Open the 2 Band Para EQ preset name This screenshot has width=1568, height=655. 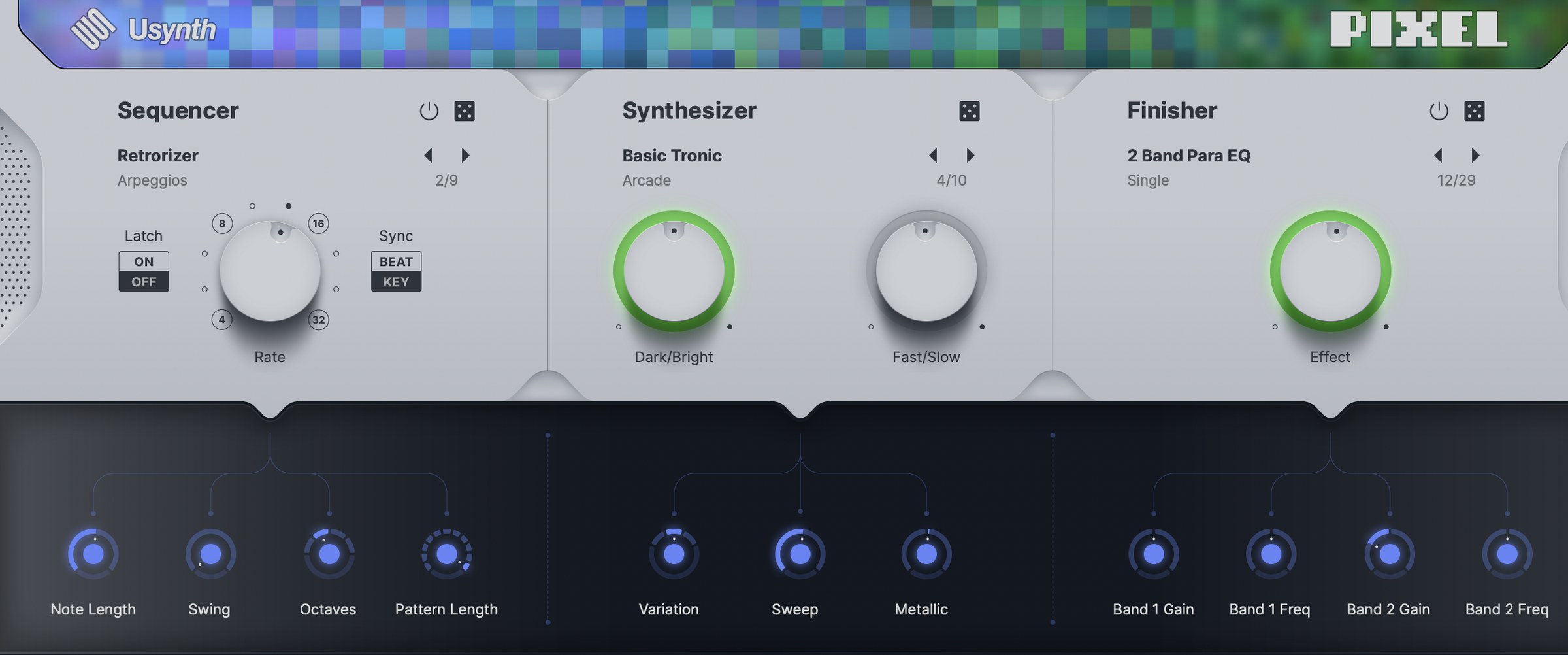pos(1188,156)
